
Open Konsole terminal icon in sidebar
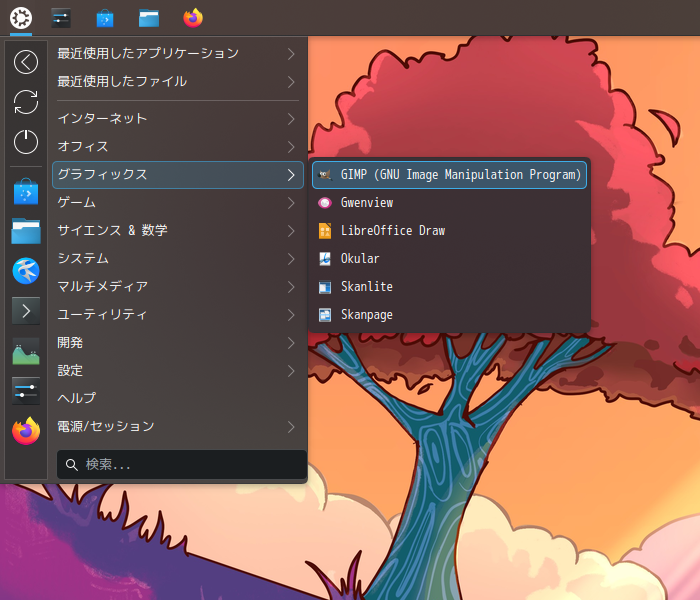(26, 311)
